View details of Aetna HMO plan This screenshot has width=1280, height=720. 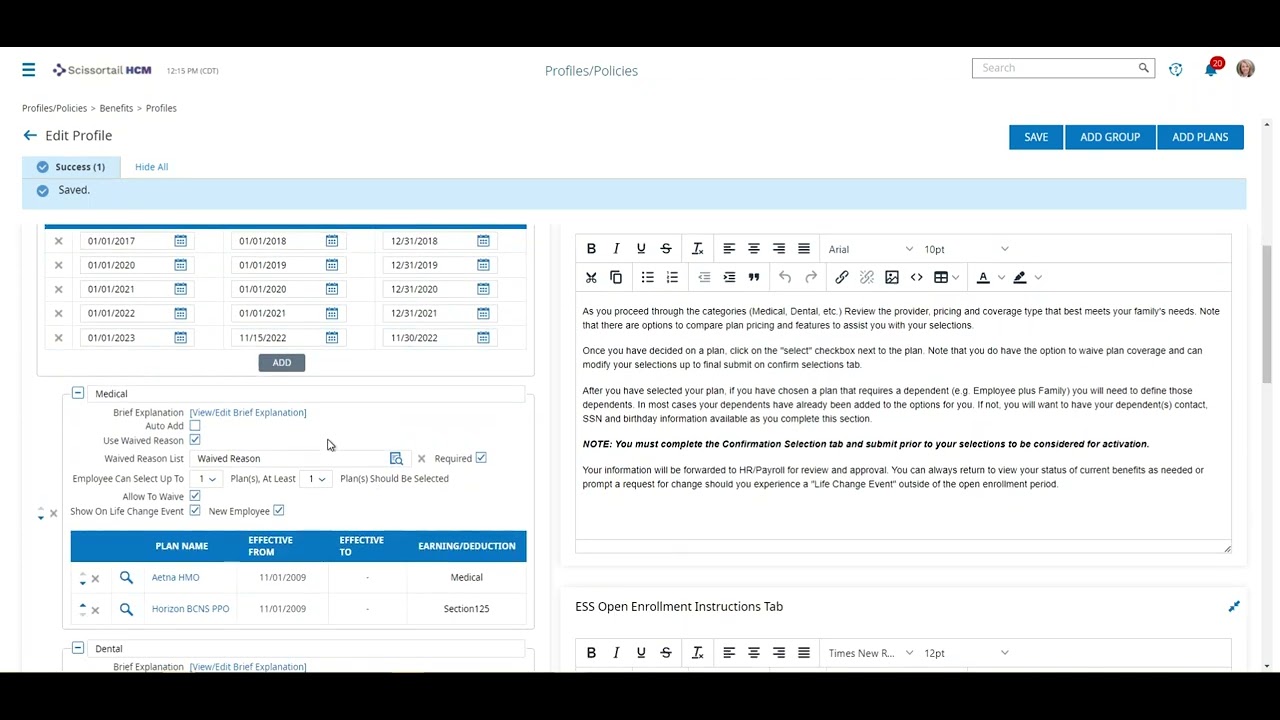[126, 577]
